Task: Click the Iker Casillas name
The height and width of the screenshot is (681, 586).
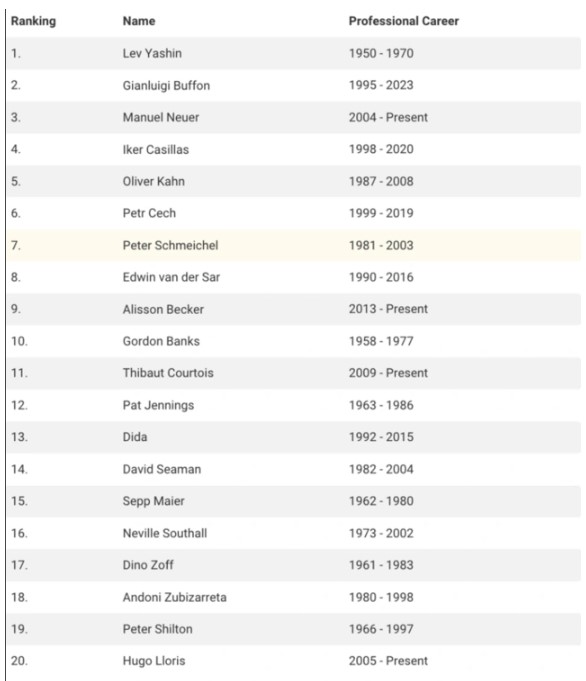Action: pos(156,149)
